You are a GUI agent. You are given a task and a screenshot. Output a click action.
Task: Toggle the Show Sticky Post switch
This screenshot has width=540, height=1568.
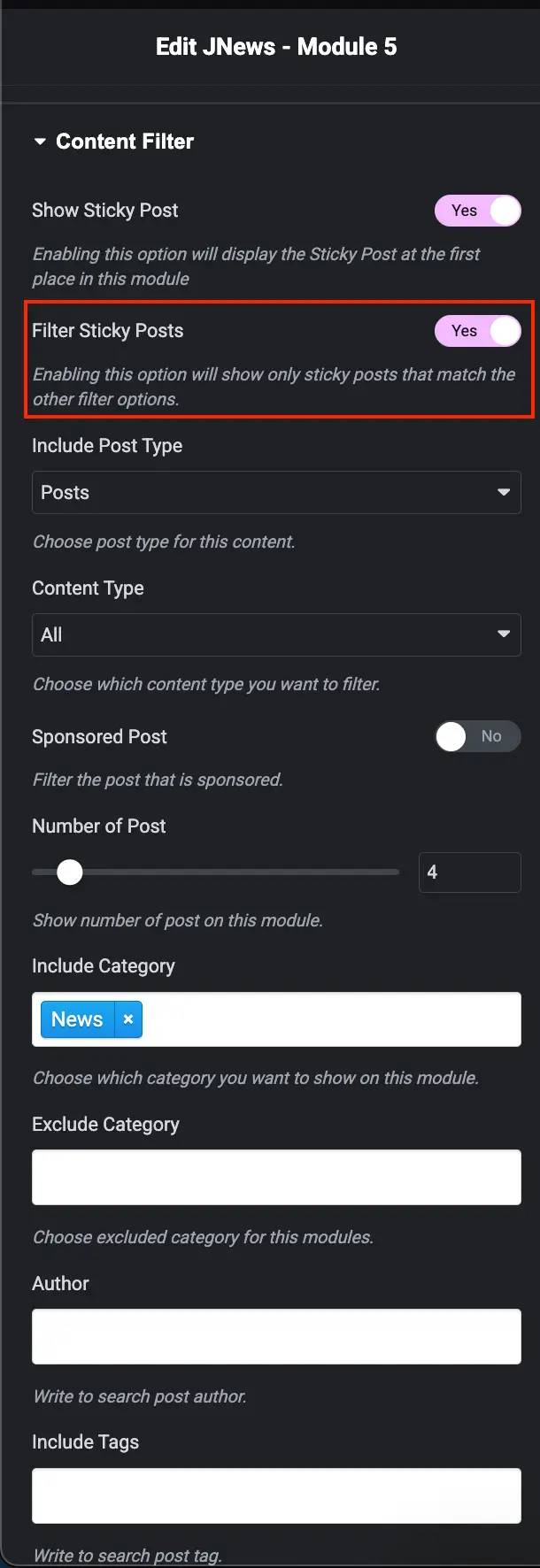click(477, 211)
